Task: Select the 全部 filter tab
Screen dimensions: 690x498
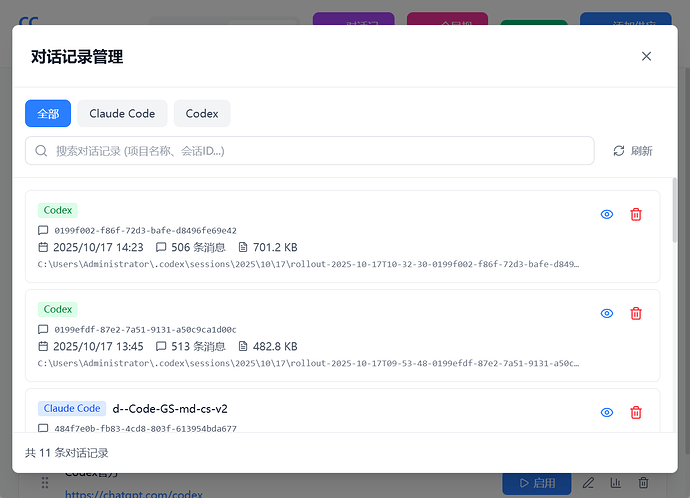Action: click(x=48, y=114)
